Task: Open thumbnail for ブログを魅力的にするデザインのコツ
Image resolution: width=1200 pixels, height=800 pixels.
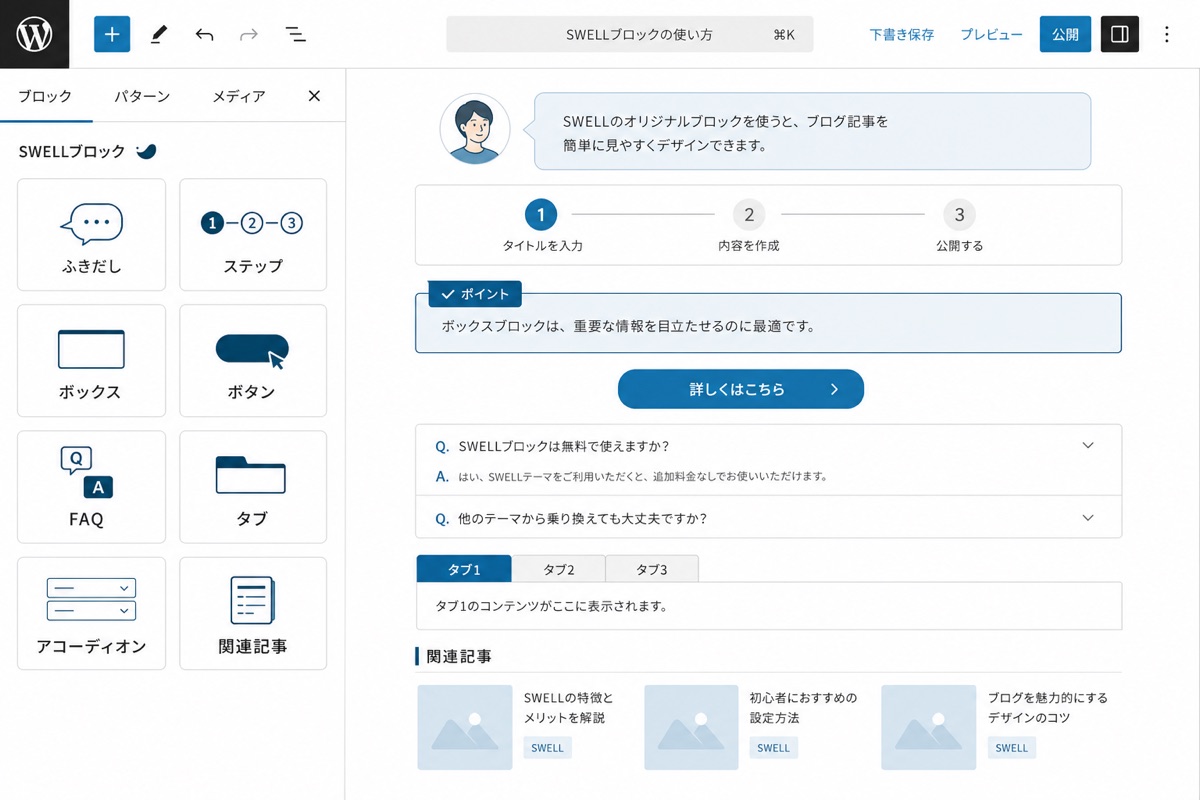Action: pos(928,727)
